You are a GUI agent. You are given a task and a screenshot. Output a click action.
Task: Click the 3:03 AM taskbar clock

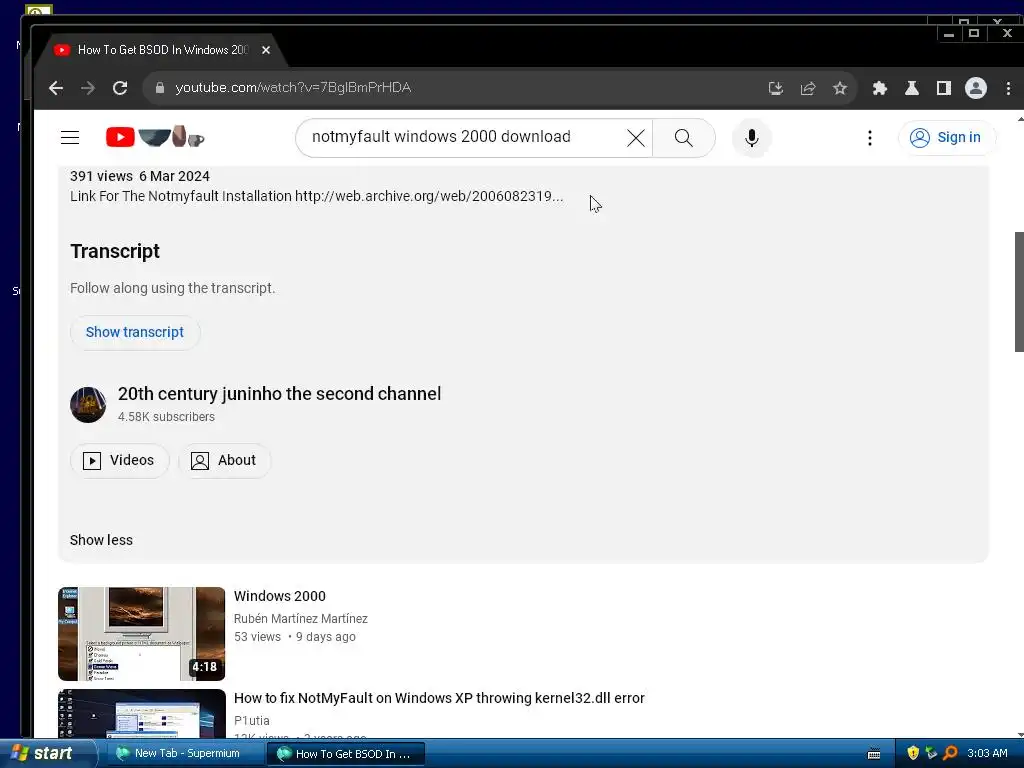(987, 753)
